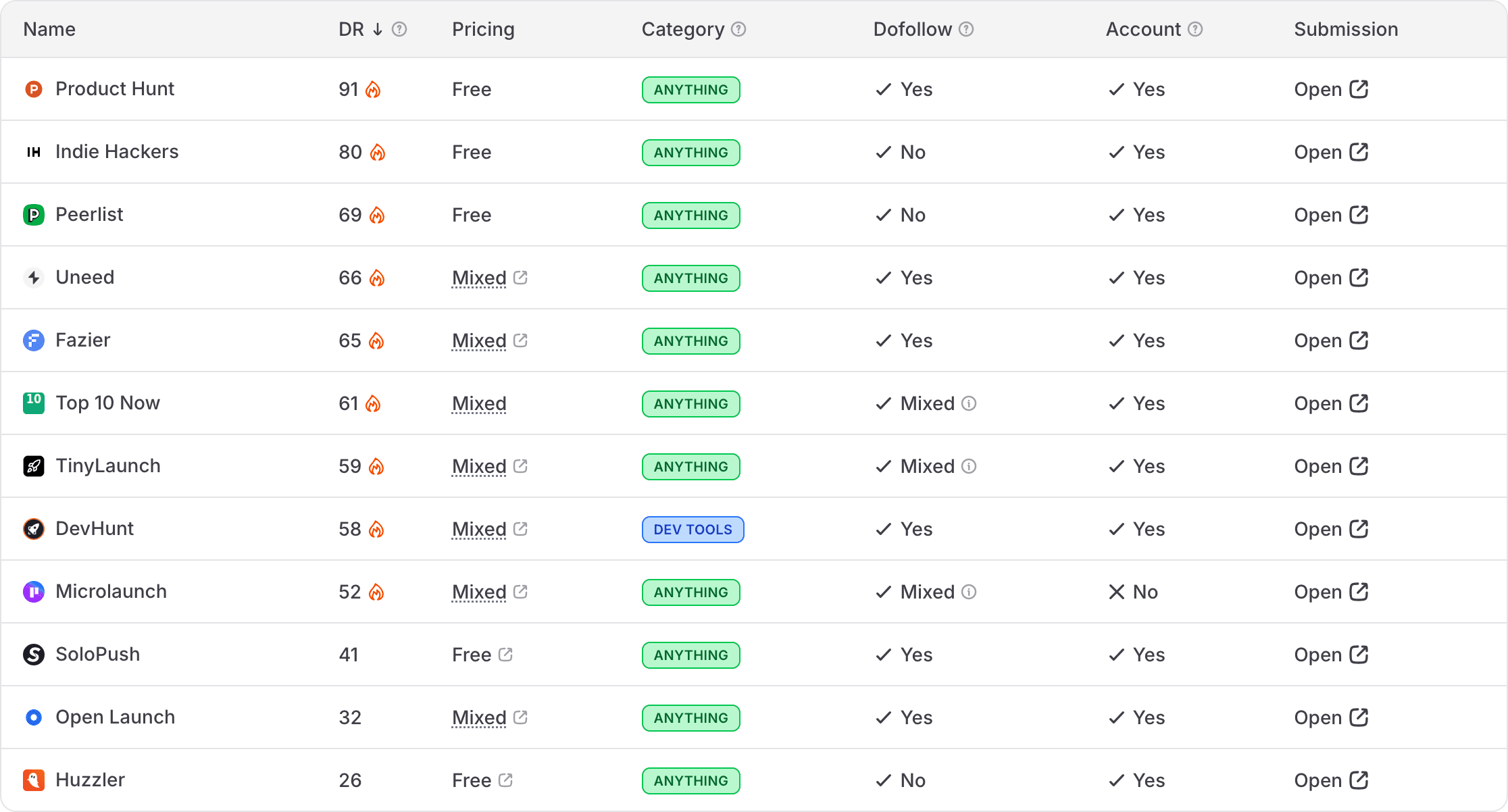Open Top 10 Now Mixed pricing link

479,403
